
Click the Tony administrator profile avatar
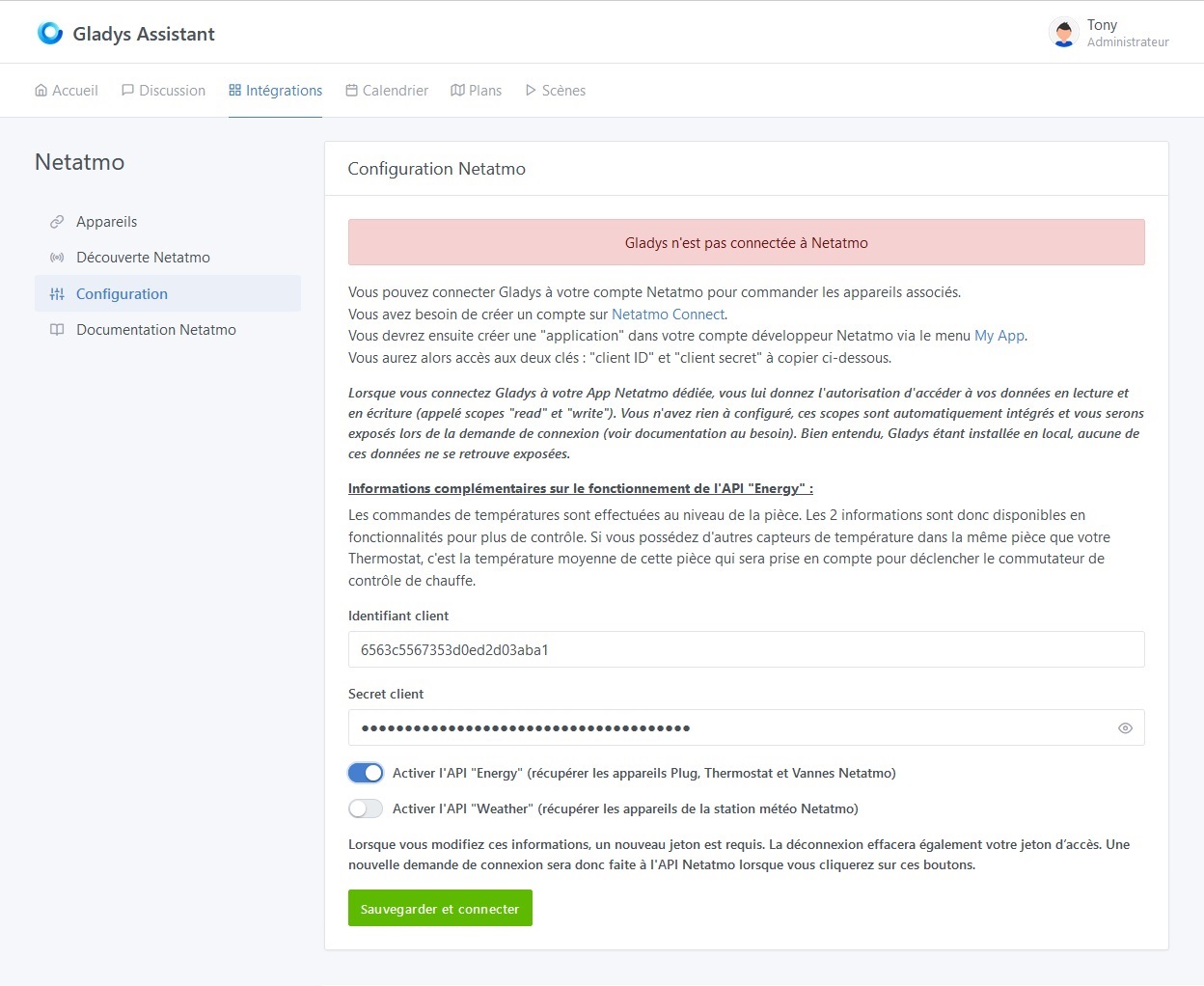click(x=1062, y=32)
